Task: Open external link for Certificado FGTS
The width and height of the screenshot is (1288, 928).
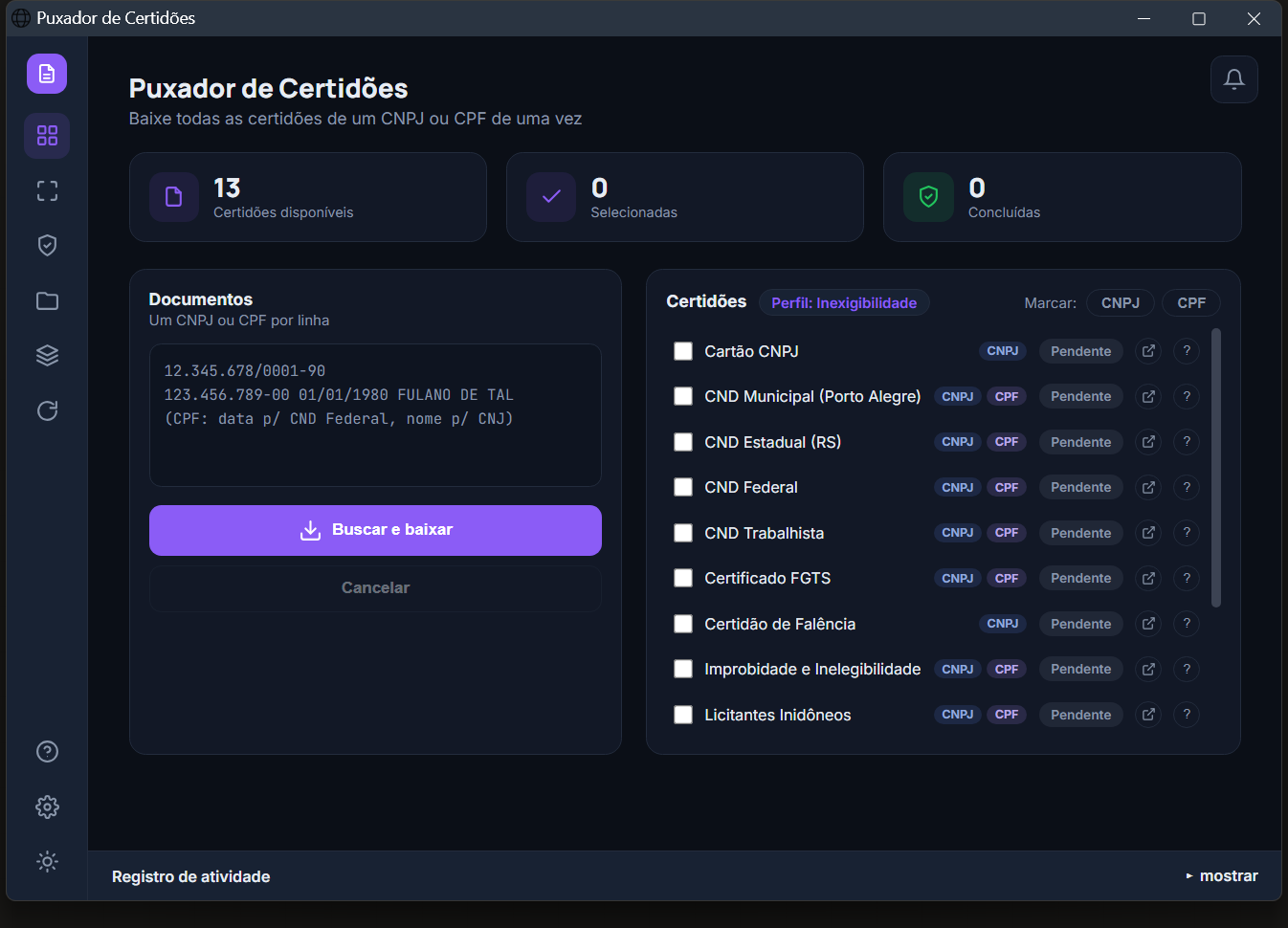Action: click(x=1148, y=578)
